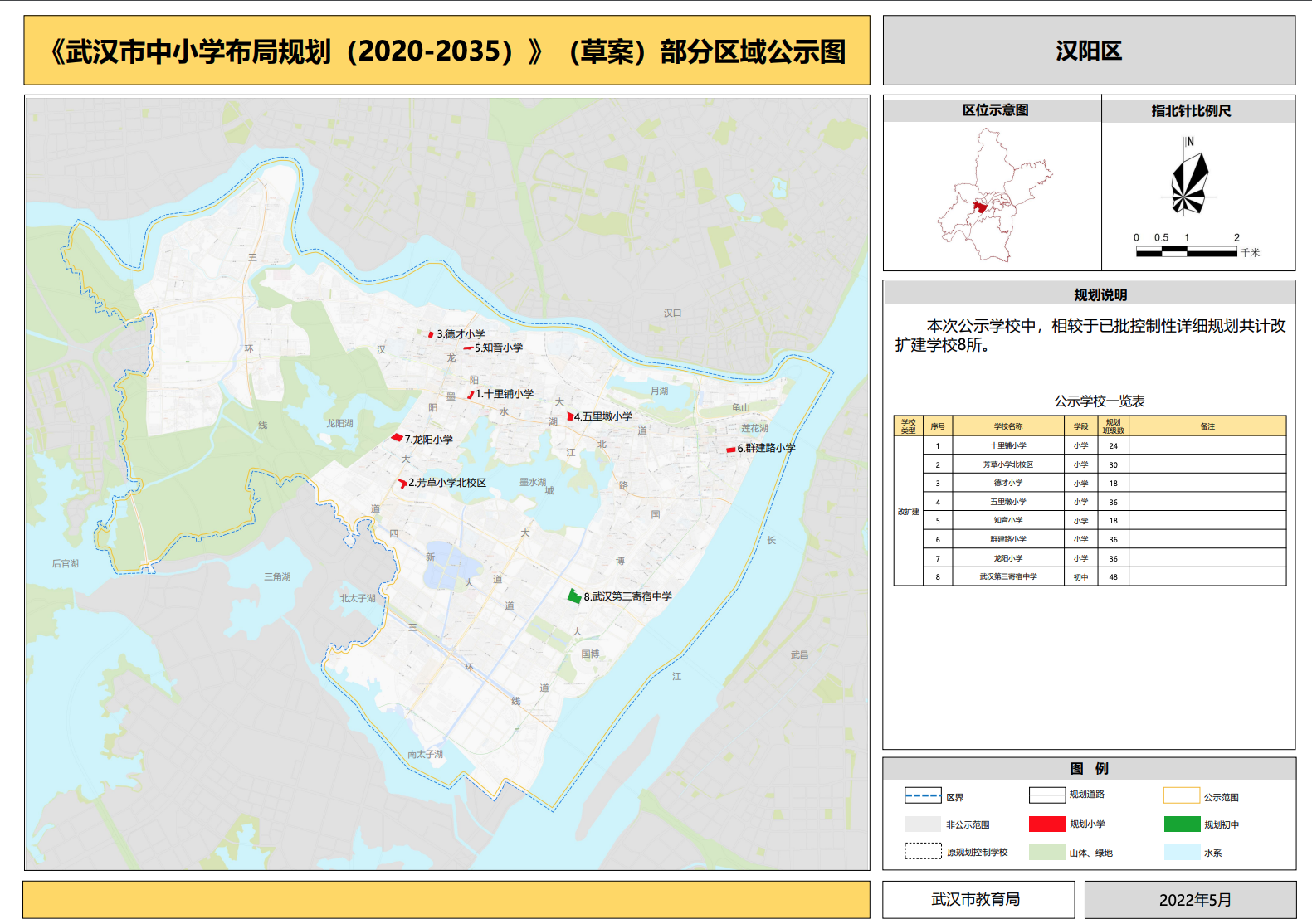This screenshot has width=1312, height=924.
Task: Select the 五里墩小学 red school marker
Action: [x=570, y=416]
